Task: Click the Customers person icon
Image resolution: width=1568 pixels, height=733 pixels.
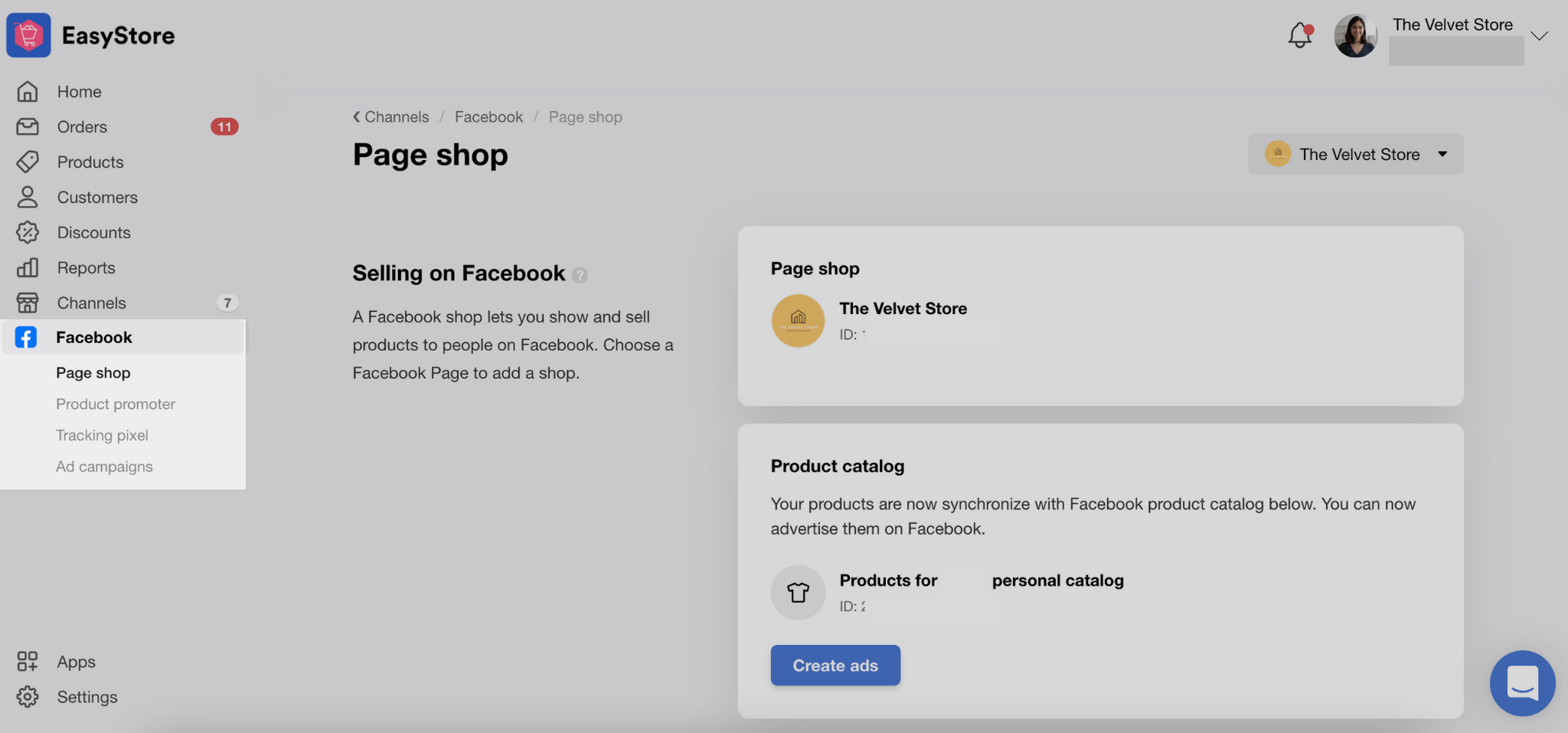Action: (x=28, y=197)
